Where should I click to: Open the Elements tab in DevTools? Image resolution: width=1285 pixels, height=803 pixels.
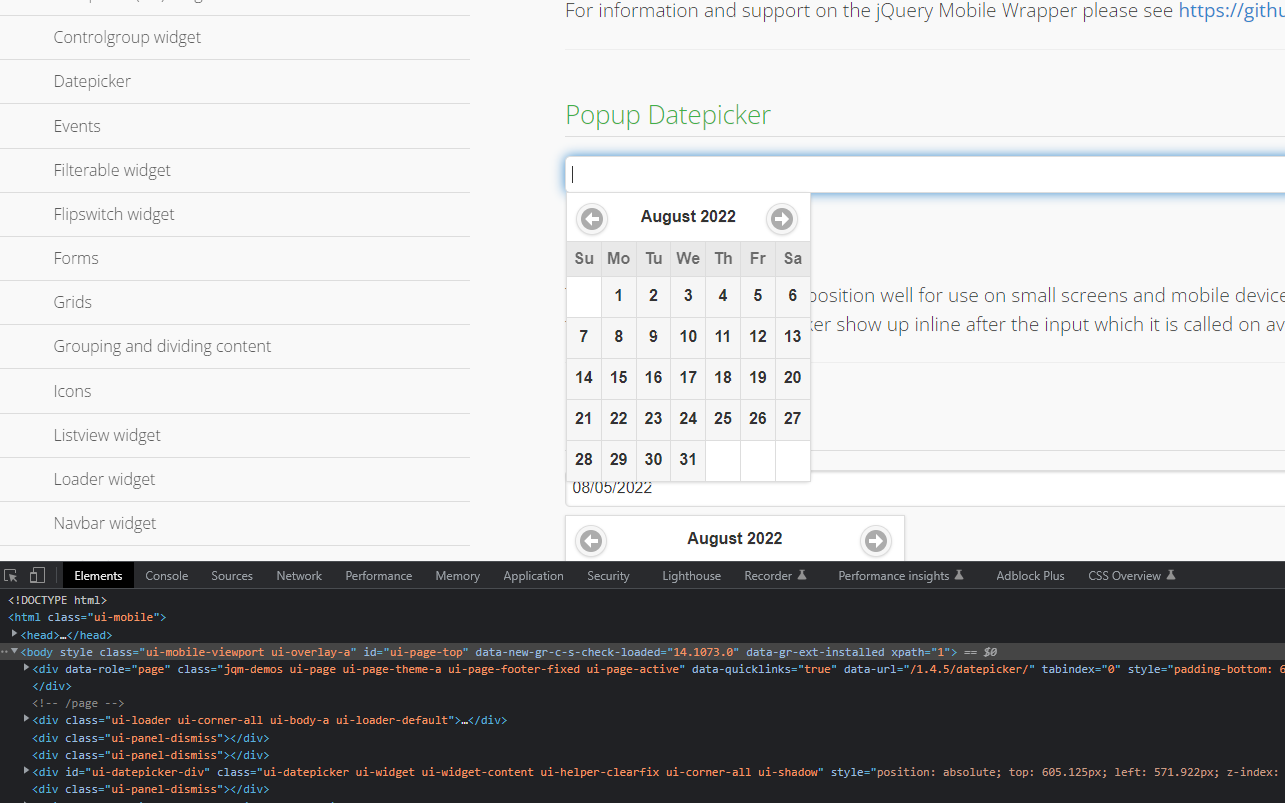[98, 575]
